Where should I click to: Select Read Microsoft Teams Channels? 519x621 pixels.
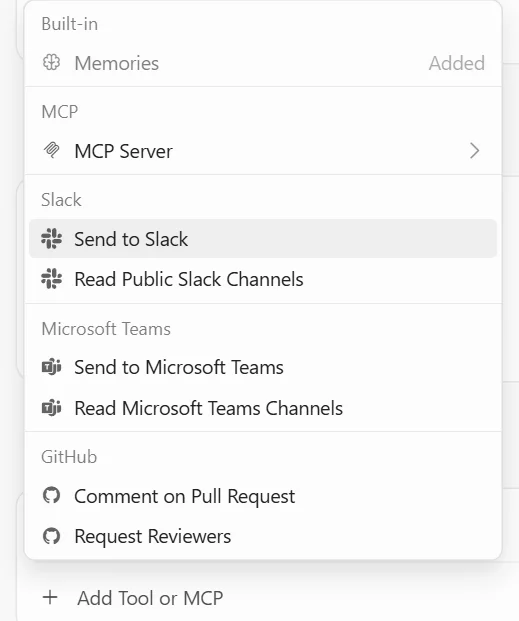click(x=263, y=408)
